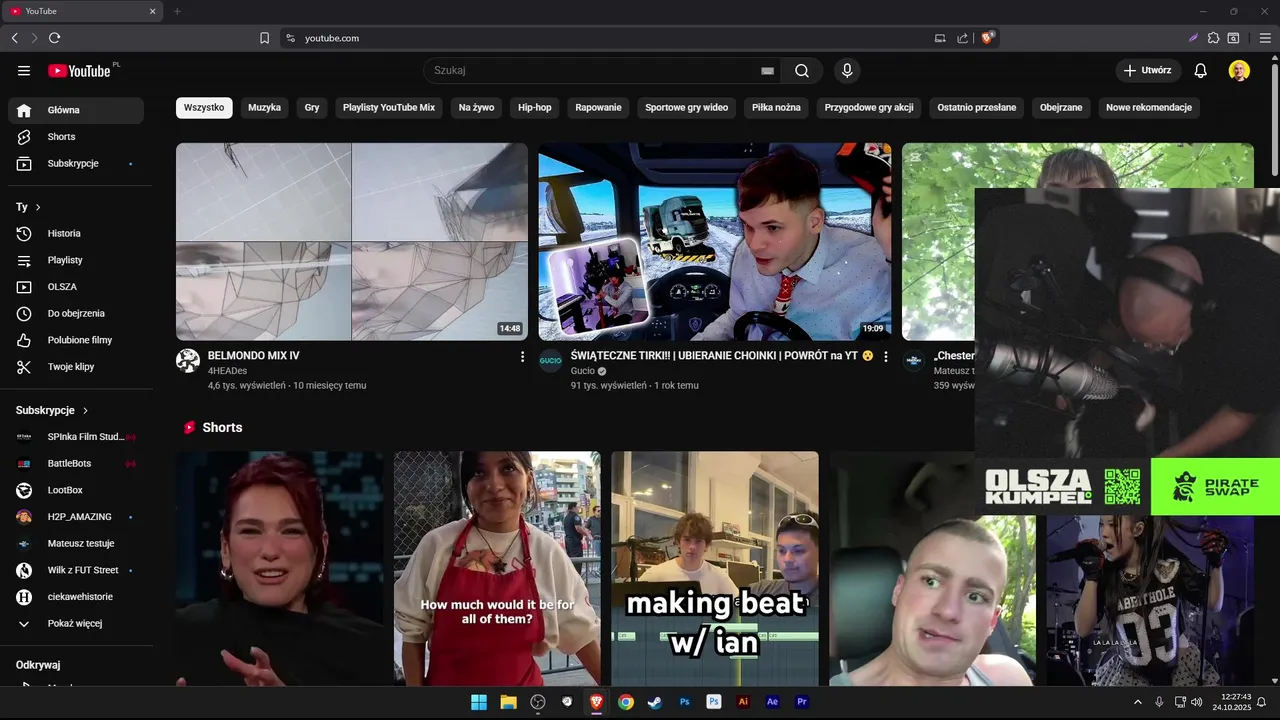Open Polubione filmy in the sidebar
This screenshot has width=1280, height=720.
click(76, 340)
